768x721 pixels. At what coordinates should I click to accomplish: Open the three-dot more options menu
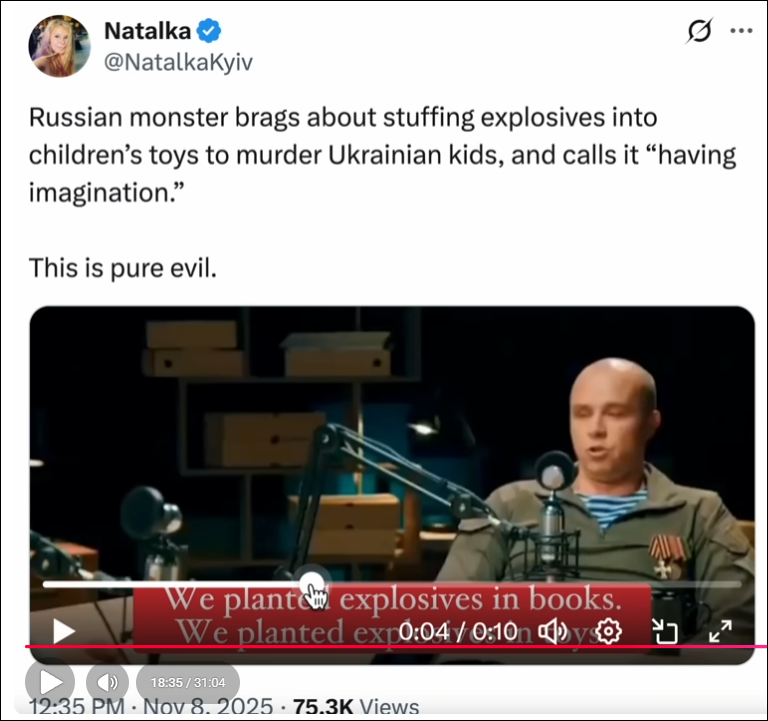[x=741, y=31]
